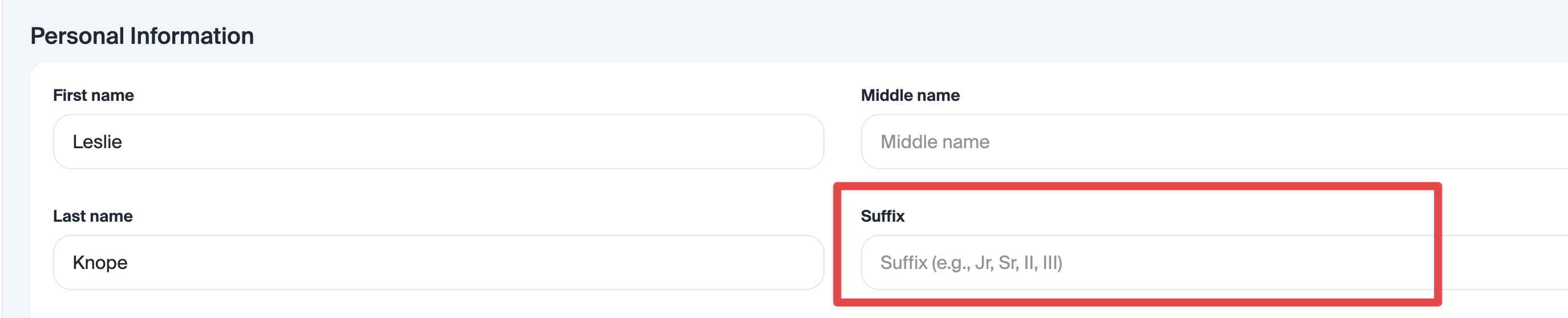The width and height of the screenshot is (1568, 318).
Task: Click the "Suffix (e.g., Jr, Sr, II, III)" placeholder
Action: [971, 263]
